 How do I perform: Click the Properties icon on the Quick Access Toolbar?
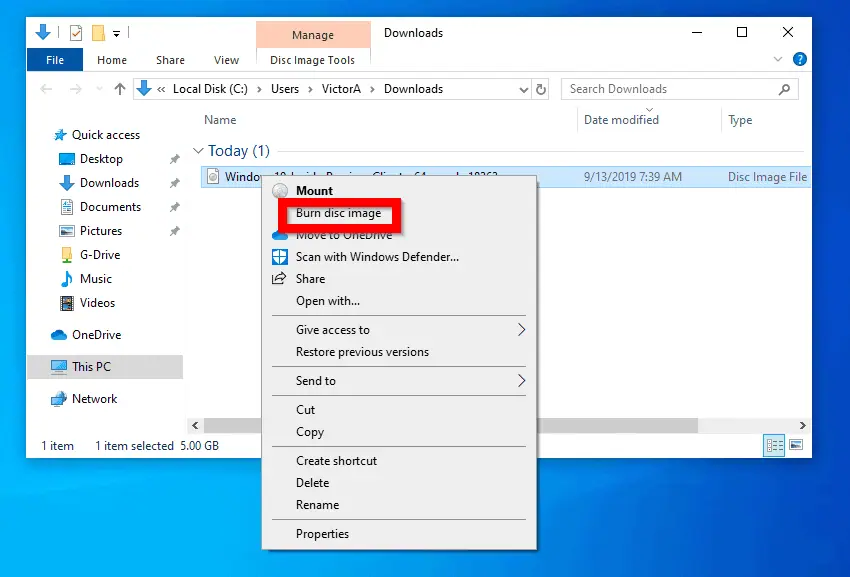(x=76, y=32)
